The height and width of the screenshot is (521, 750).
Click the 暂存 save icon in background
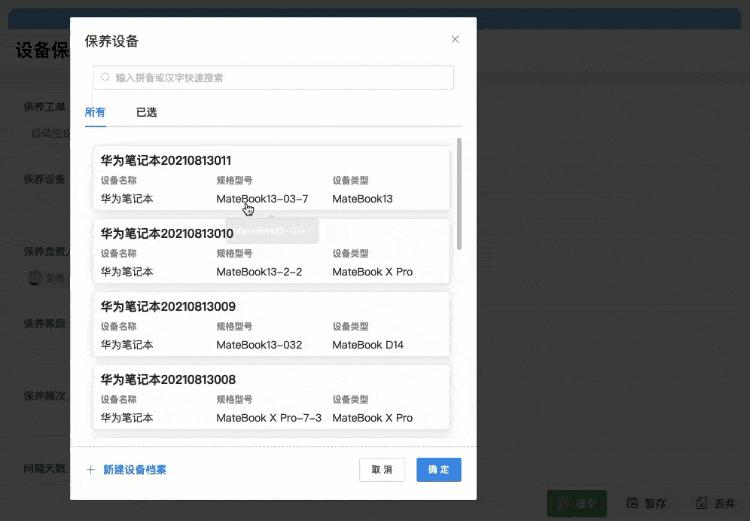632,503
